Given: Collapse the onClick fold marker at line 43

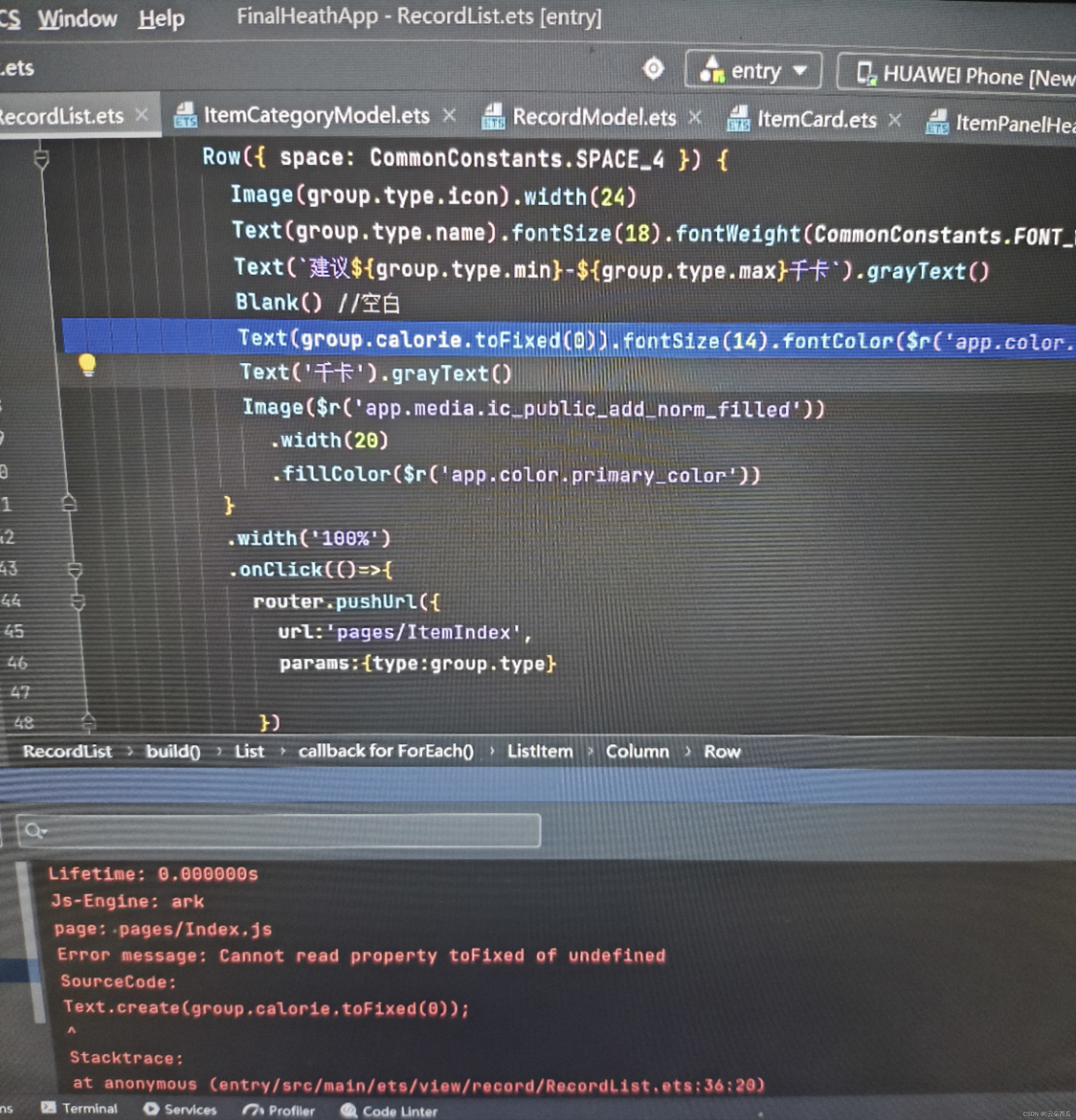Looking at the screenshot, I should tap(75, 570).
